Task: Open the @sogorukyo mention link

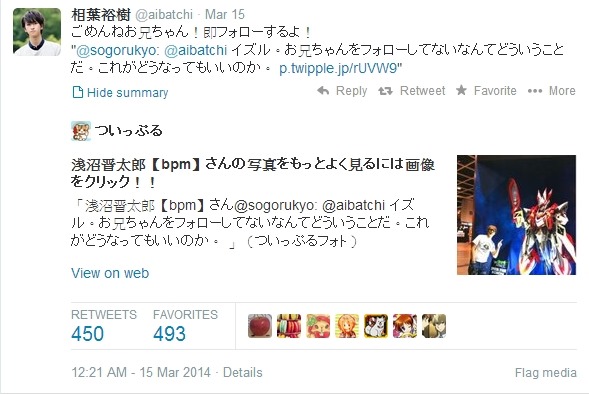Action: coord(116,50)
